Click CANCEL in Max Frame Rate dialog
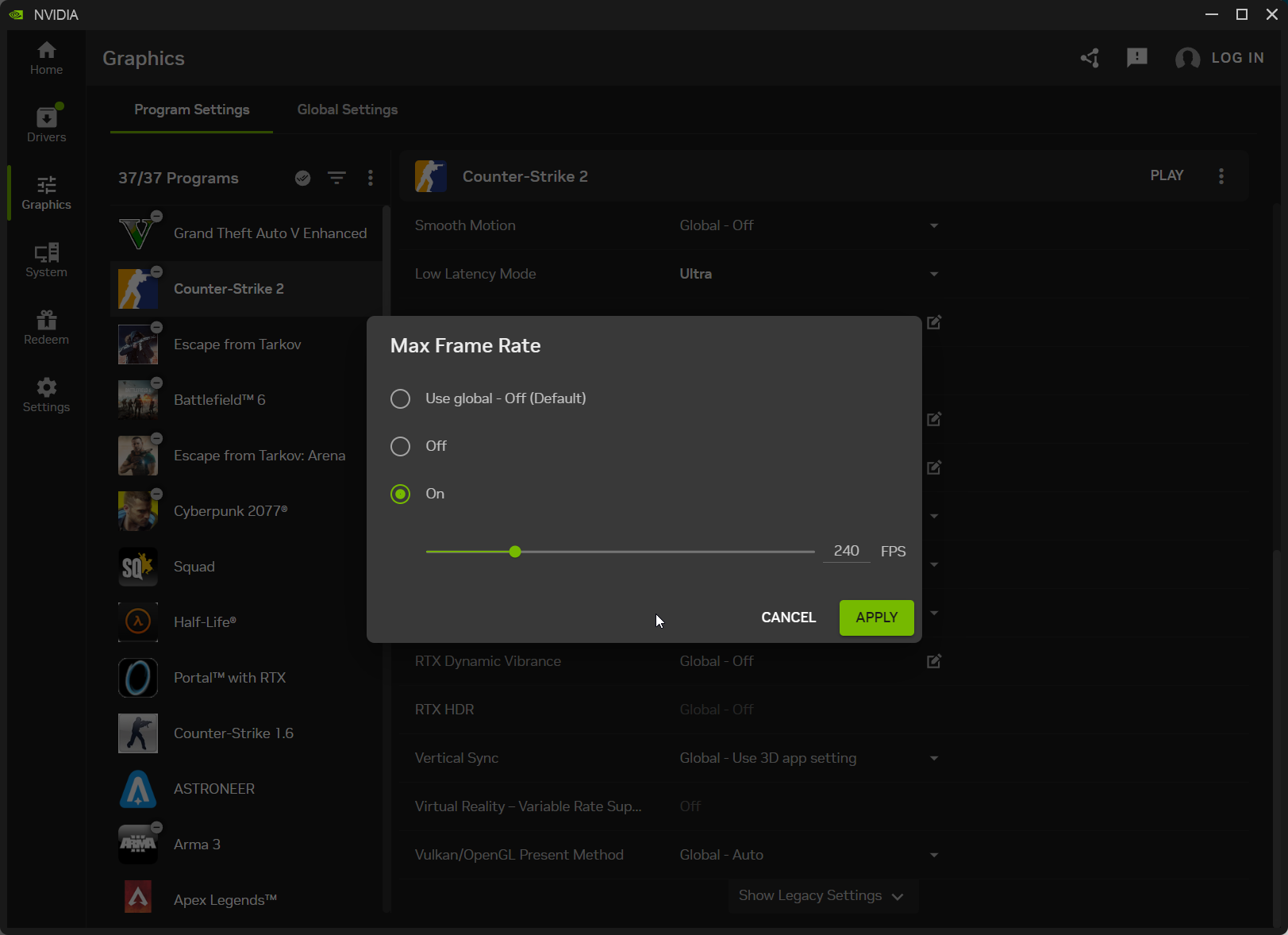The height and width of the screenshot is (935, 1288). coord(788,618)
